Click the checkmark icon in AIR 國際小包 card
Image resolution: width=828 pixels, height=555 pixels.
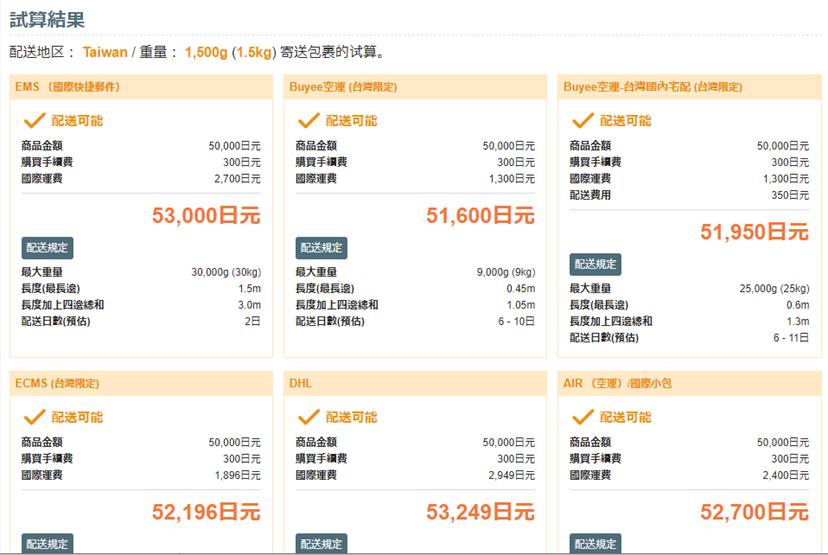(582, 417)
